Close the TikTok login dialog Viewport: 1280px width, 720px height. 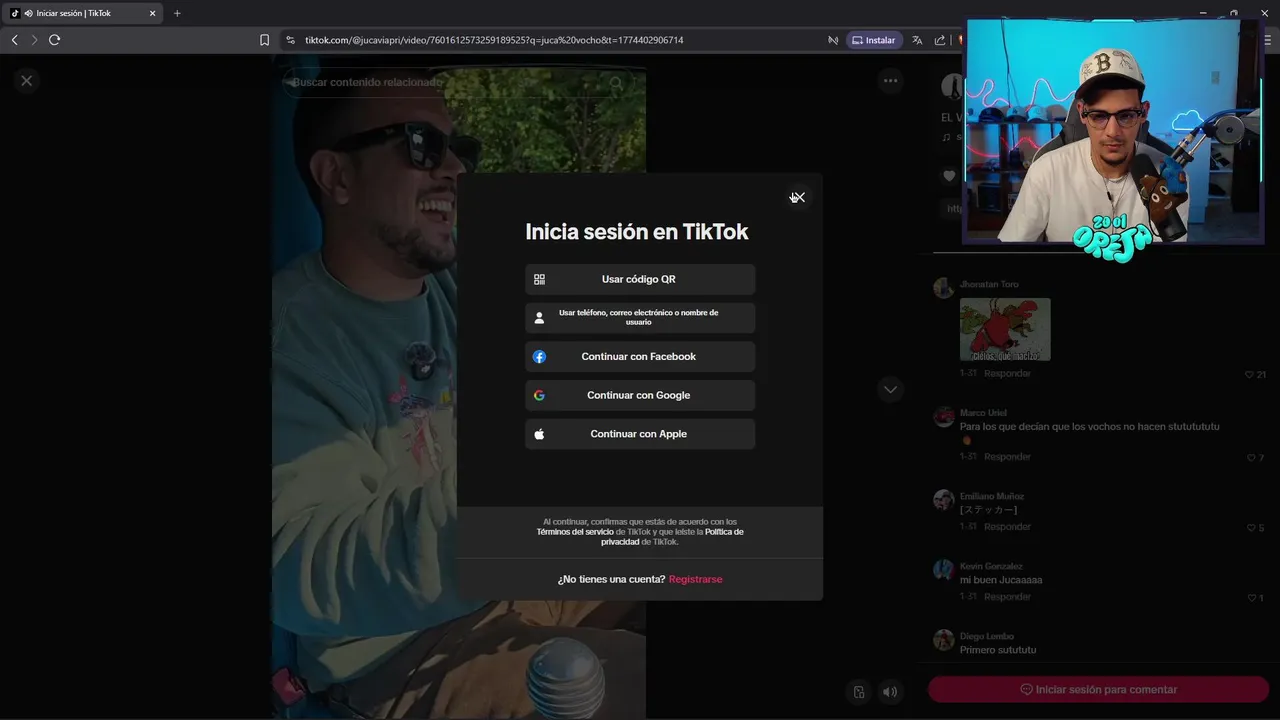click(798, 197)
